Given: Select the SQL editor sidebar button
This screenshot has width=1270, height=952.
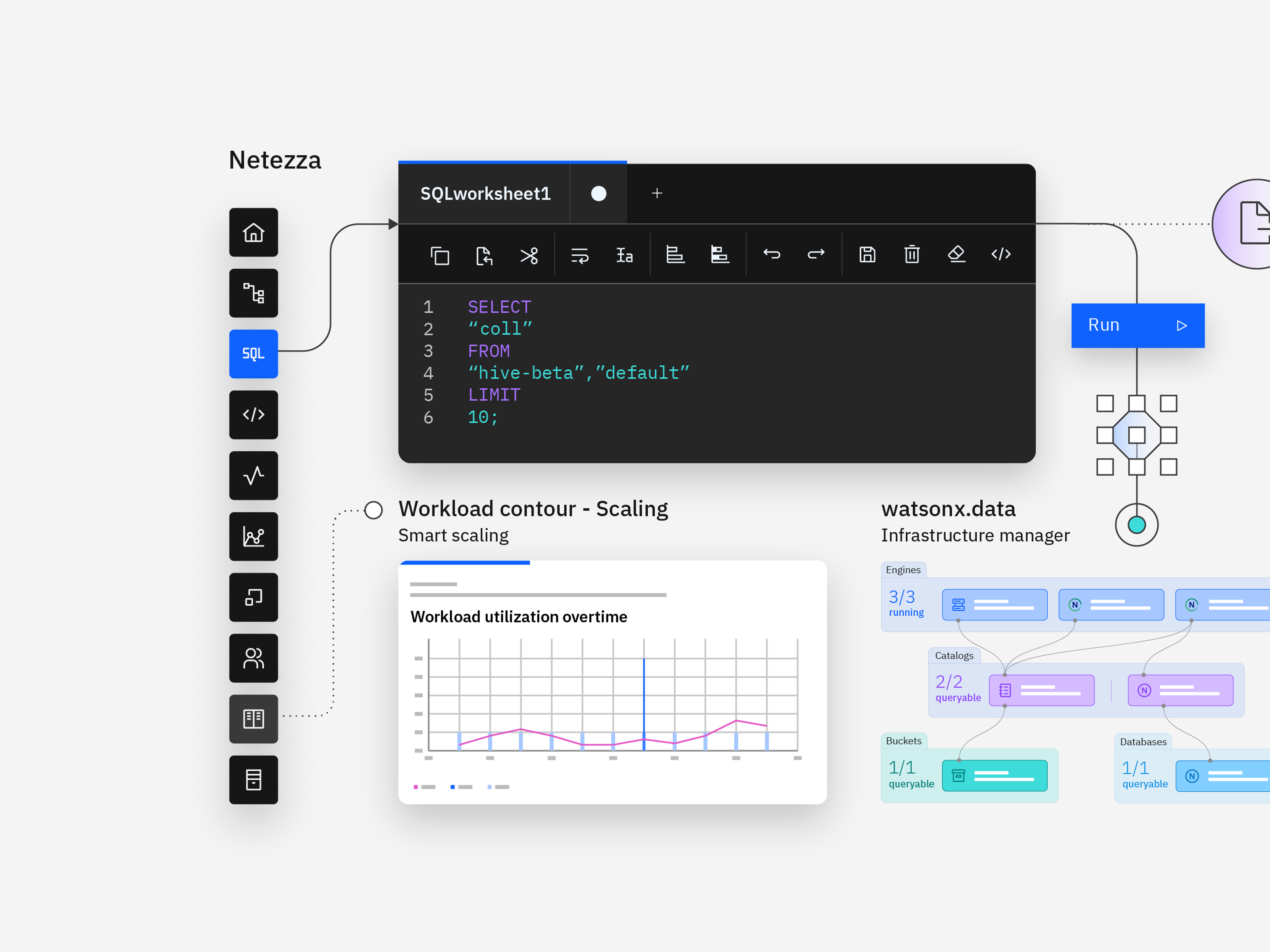Looking at the screenshot, I should pos(253,354).
